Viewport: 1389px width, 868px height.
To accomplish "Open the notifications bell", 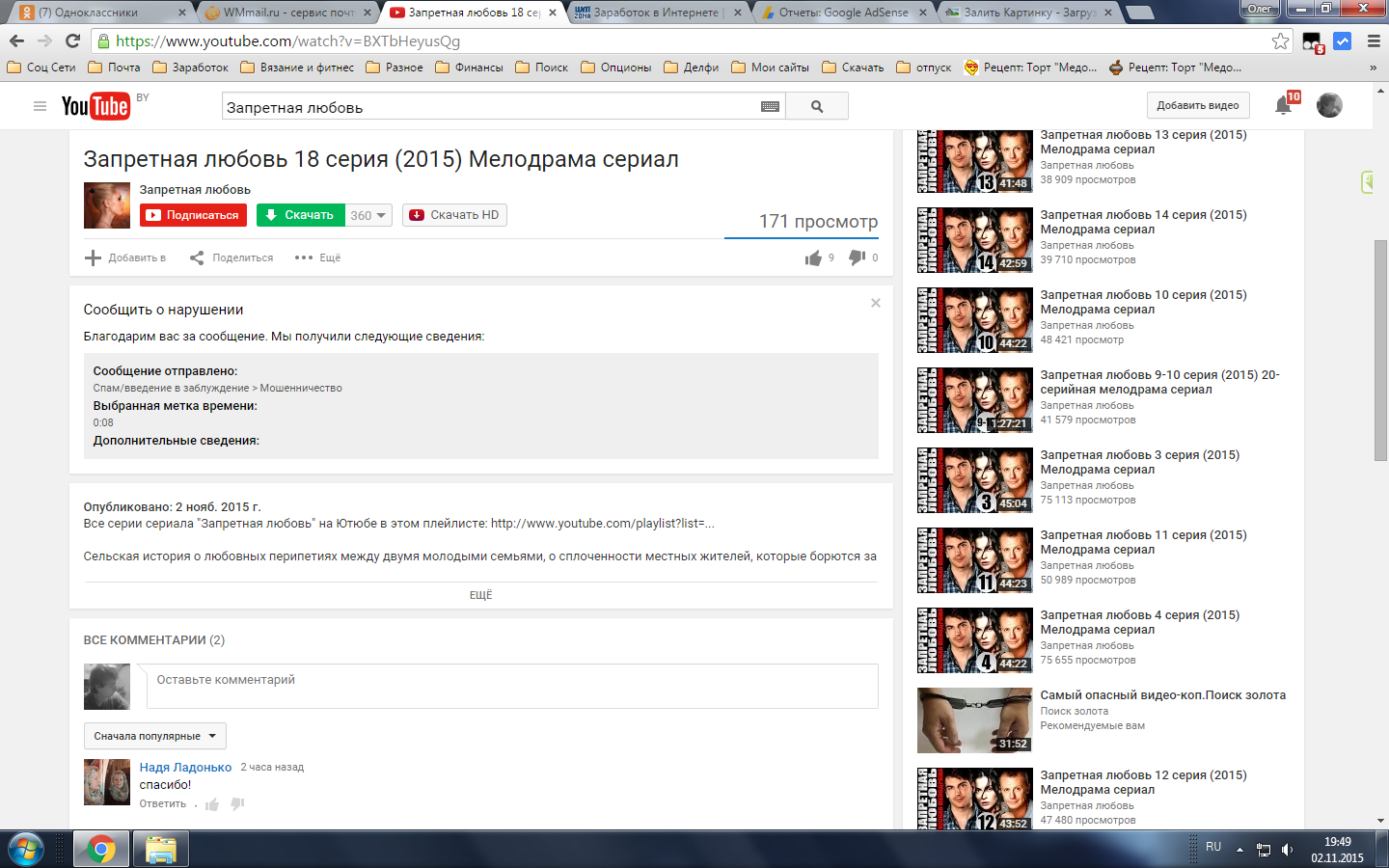I will click(1283, 105).
